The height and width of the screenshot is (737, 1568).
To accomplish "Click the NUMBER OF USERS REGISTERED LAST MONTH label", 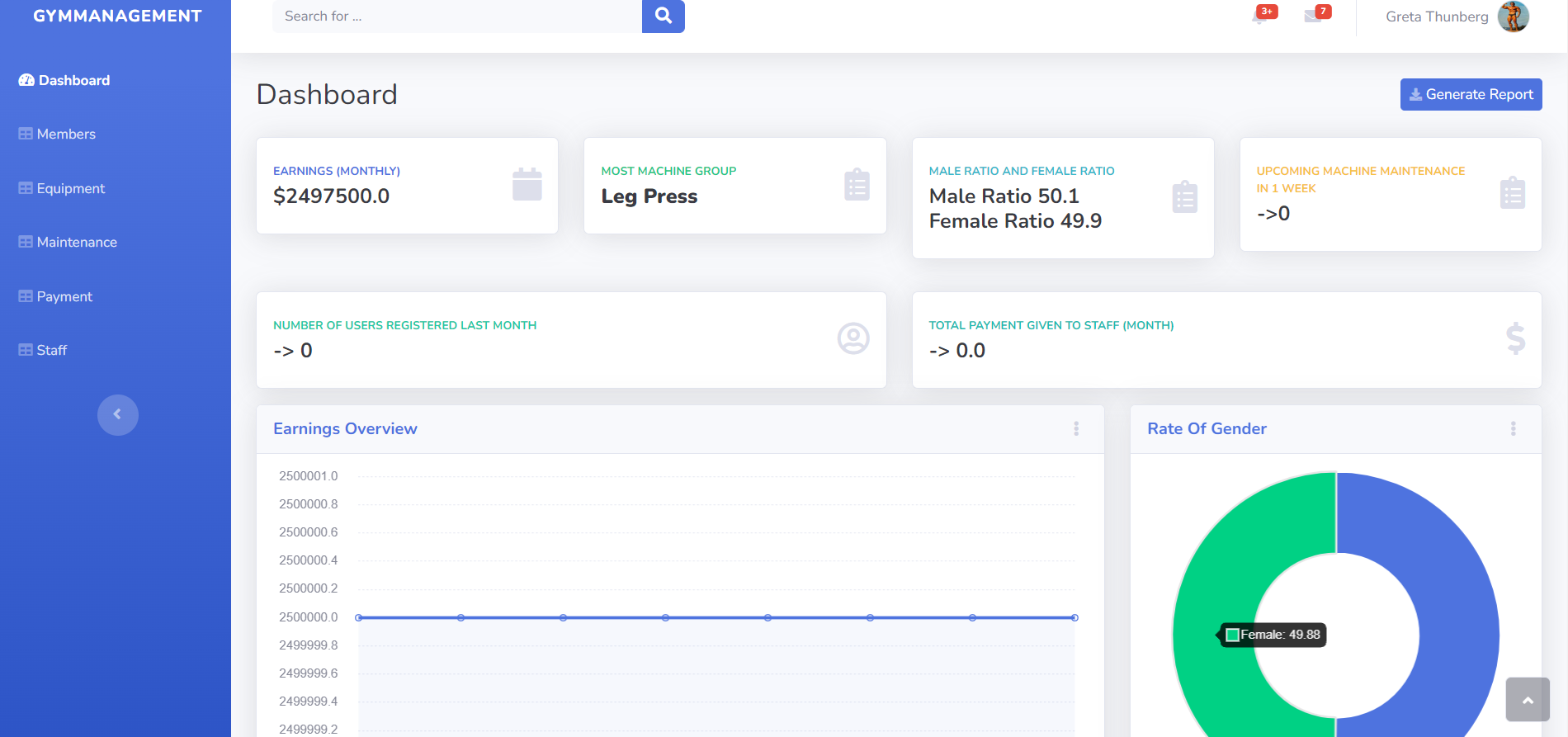I will tap(404, 325).
